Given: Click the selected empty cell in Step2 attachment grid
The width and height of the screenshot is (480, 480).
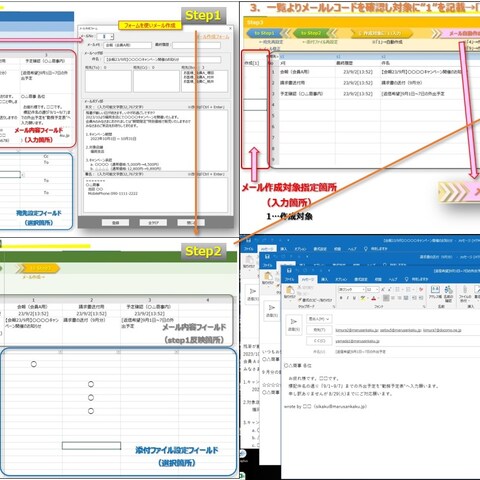Looking at the screenshot, I should tap(91, 446).
